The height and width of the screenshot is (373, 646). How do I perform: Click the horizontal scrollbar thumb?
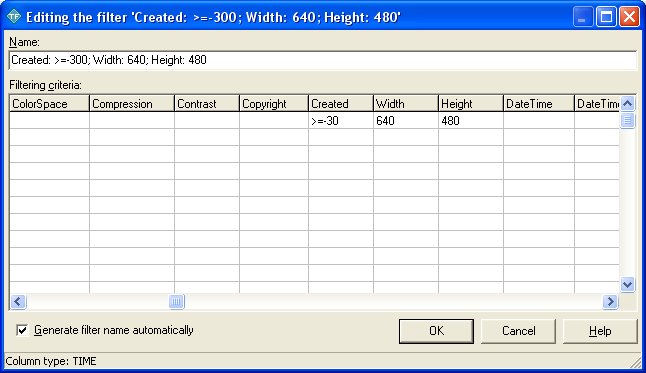(176, 302)
